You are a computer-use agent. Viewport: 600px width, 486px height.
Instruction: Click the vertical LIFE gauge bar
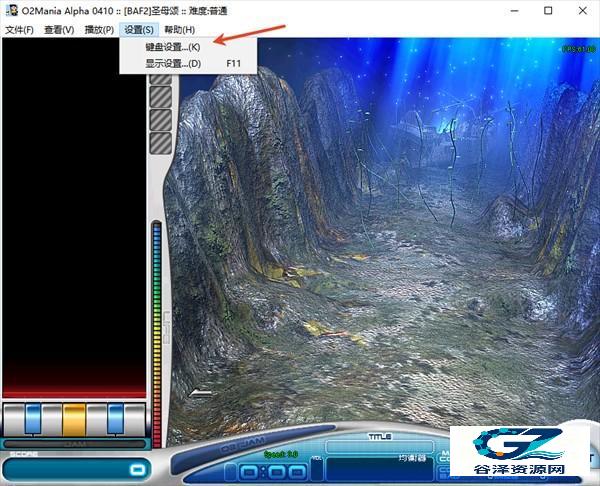tap(157, 335)
